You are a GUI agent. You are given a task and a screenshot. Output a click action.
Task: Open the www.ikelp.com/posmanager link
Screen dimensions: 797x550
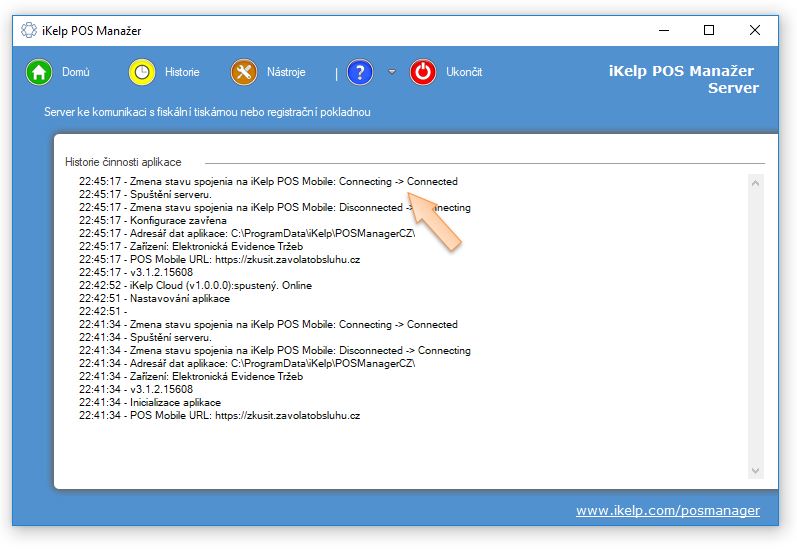667,511
